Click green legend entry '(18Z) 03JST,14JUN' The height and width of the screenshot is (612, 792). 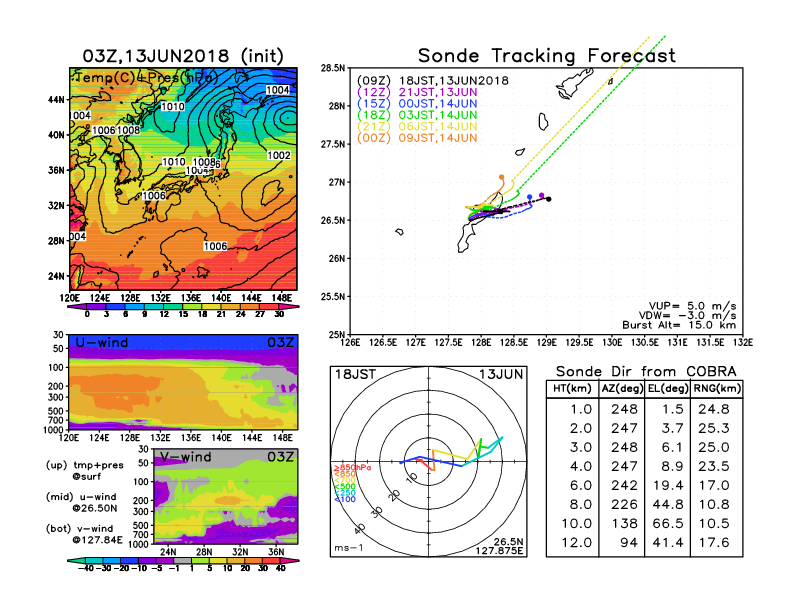coord(417,115)
